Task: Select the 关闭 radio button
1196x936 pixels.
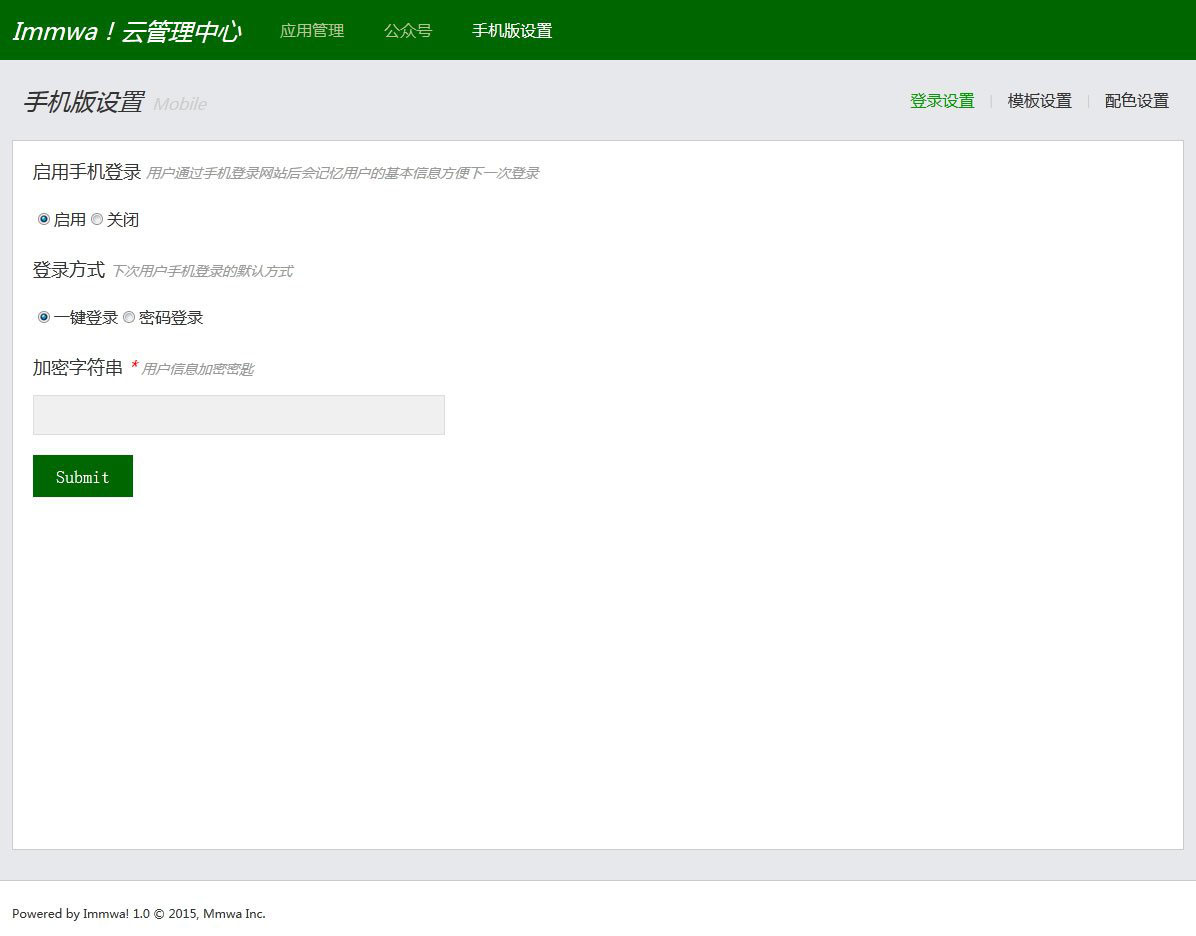Action: [x=97, y=219]
